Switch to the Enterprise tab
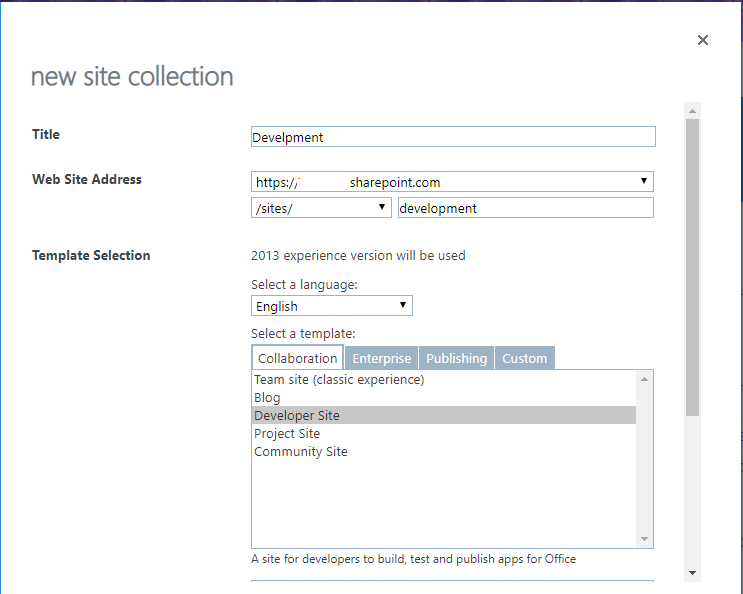743x594 pixels. click(x=382, y=358)
